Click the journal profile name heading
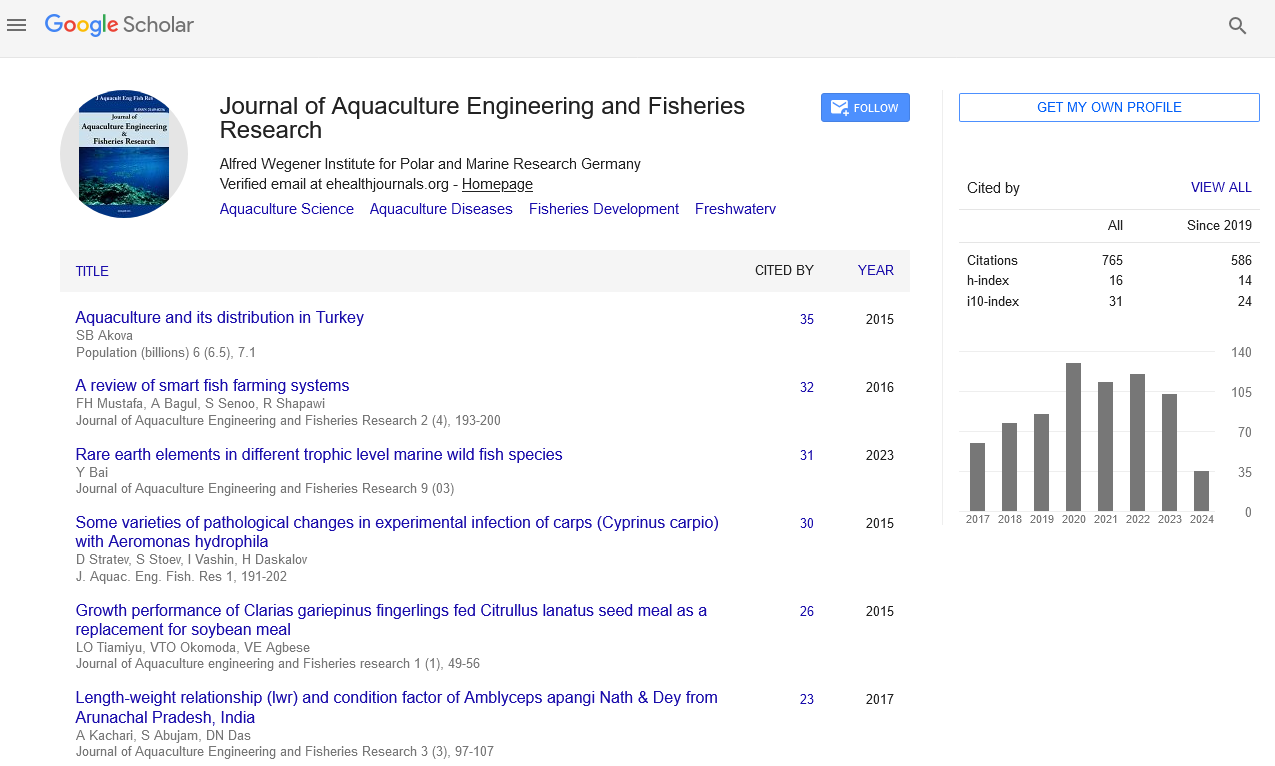The image size is (1275, 766). [482, 118]
